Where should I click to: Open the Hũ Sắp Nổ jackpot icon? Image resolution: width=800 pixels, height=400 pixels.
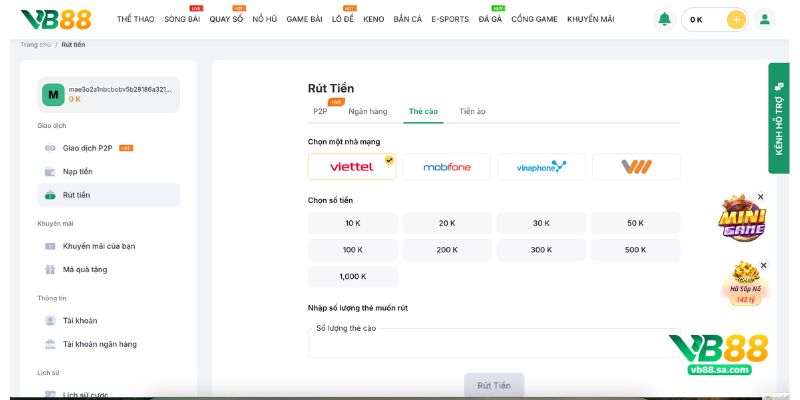pos(745,284)
